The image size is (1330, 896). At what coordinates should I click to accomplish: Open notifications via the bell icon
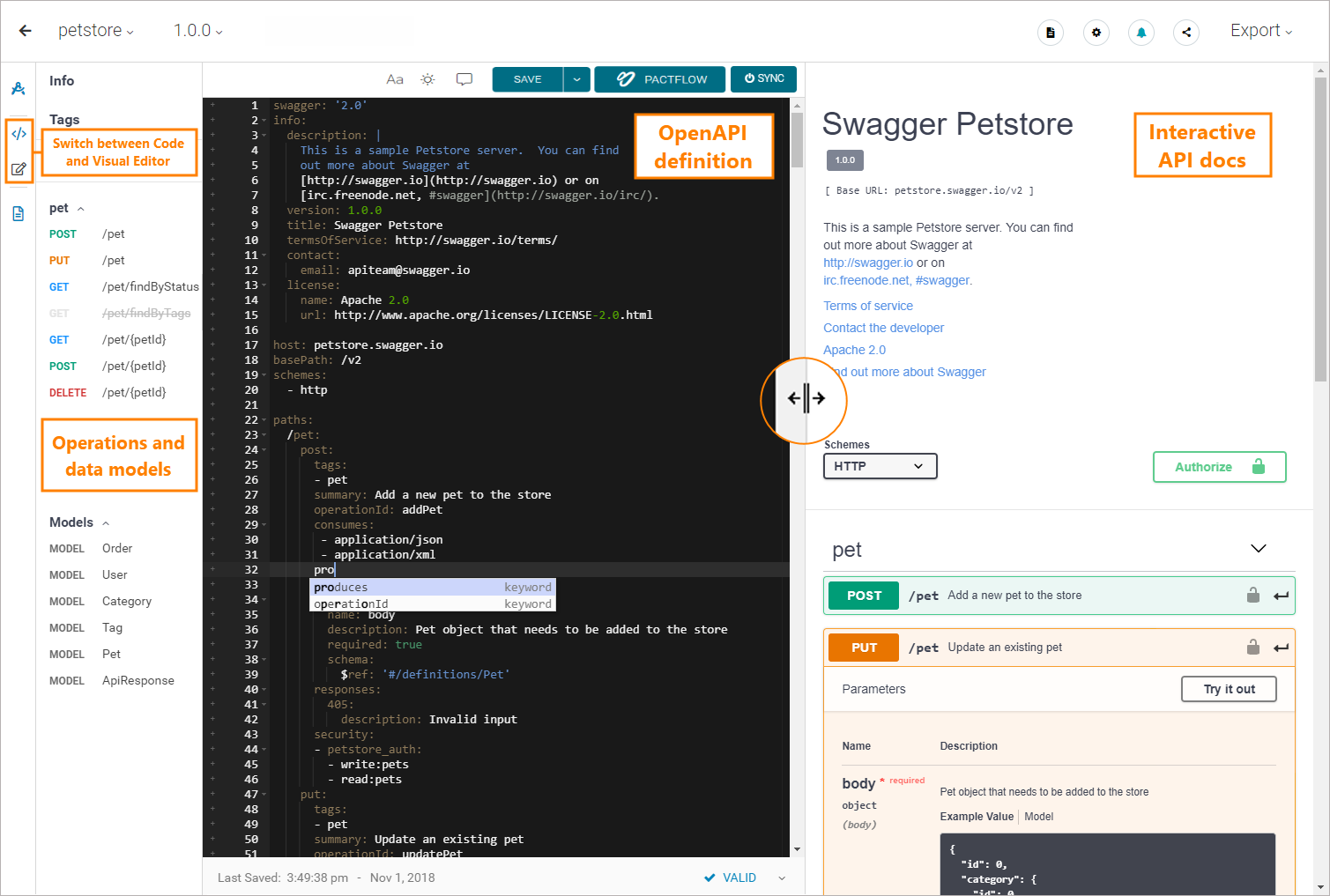[x=1141, y=31]
